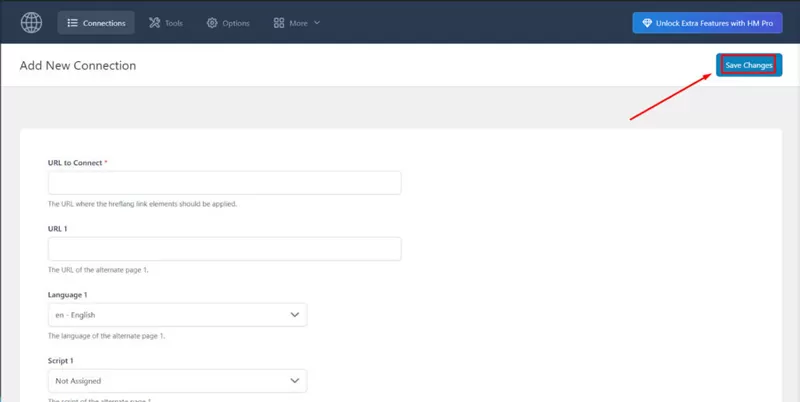Click the Add New Connection heading
Image resolution: width=800 pixels, height=402 pixels.
[x=78, y=65]
